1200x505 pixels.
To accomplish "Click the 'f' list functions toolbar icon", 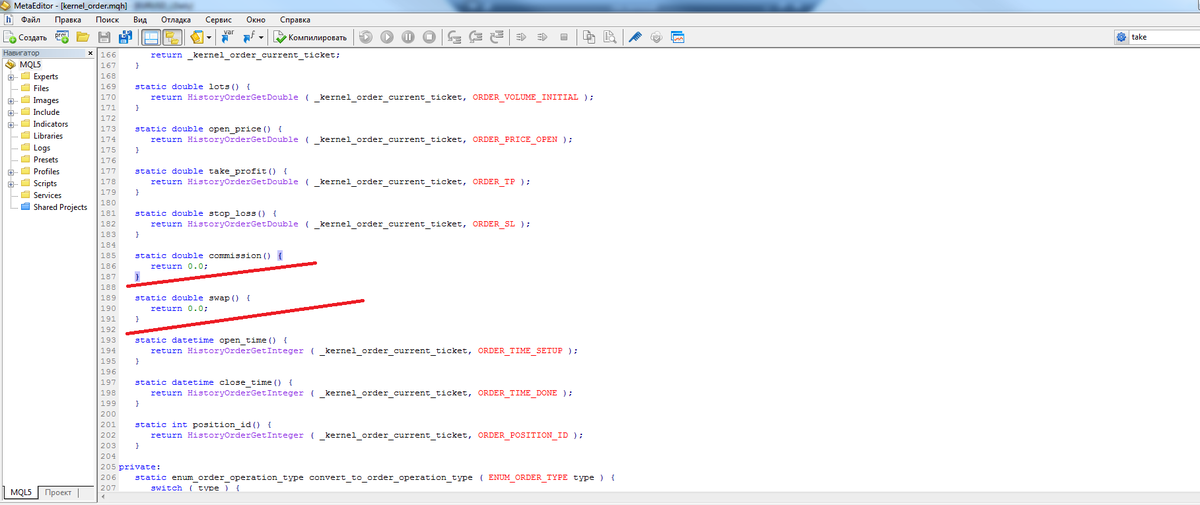I will point(248,37).
